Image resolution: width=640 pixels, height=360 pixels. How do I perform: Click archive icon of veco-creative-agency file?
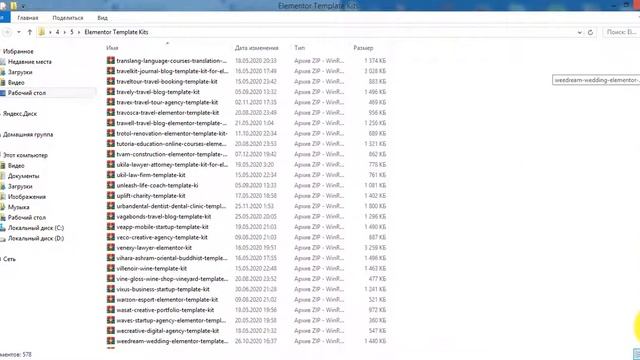click(111, 237)
